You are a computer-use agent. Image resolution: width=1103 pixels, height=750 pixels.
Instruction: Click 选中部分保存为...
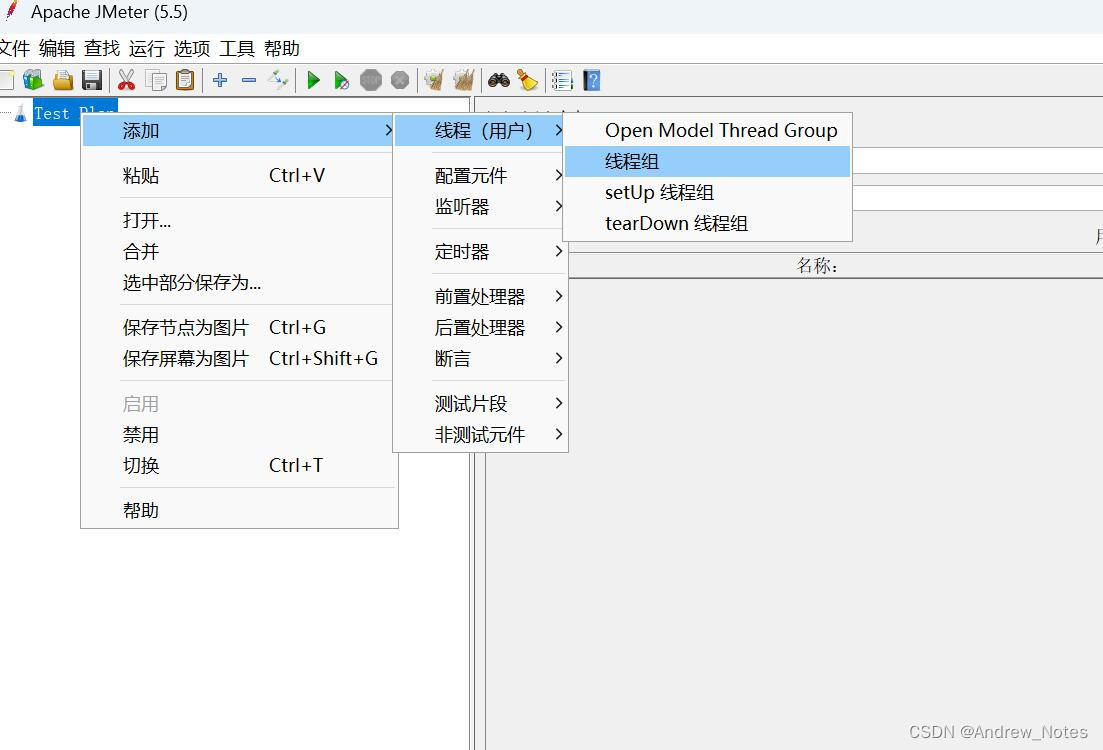tap(238, 283)
